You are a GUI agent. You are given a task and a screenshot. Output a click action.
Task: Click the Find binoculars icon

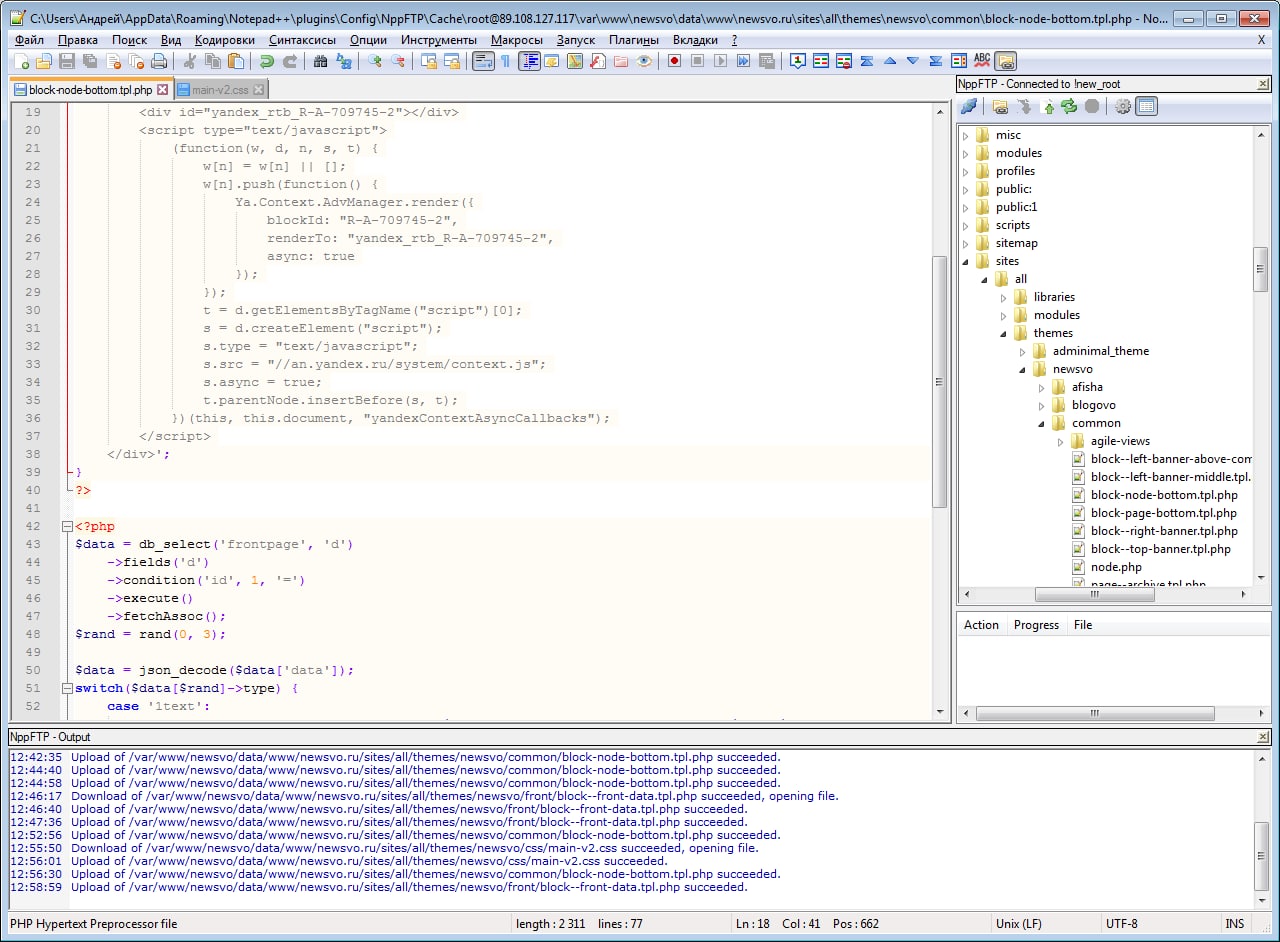(320, 62)
